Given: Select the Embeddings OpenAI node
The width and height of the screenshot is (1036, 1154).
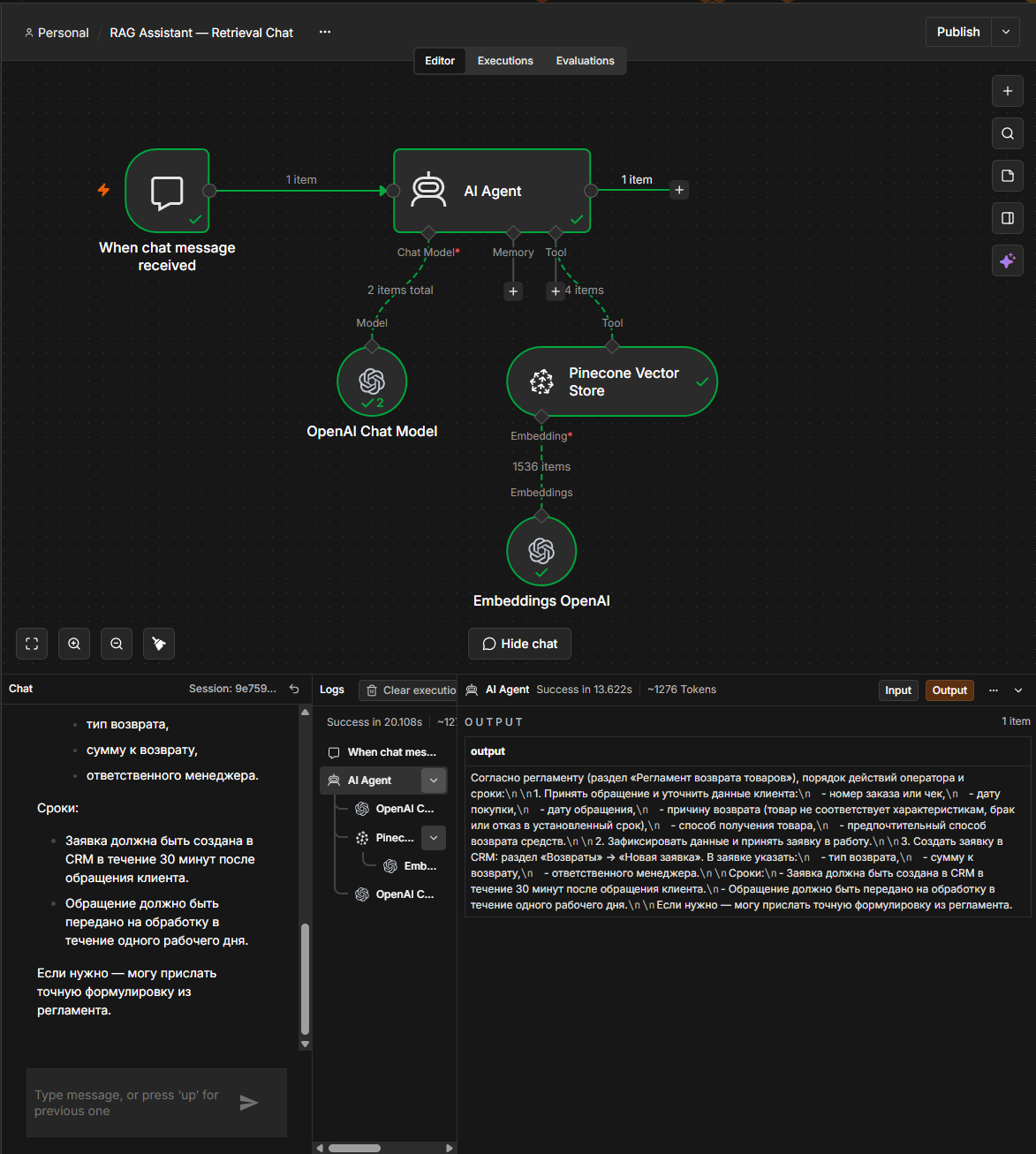Looking at the screenshot, I should pyautogui.click(x=541, y=551).
